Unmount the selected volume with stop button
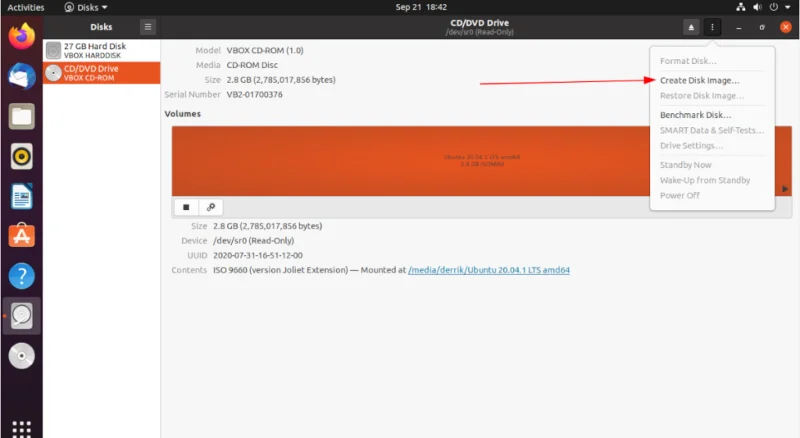Viewport: 800px width, 438px height. pyautogui.click(x=186, y=207)
